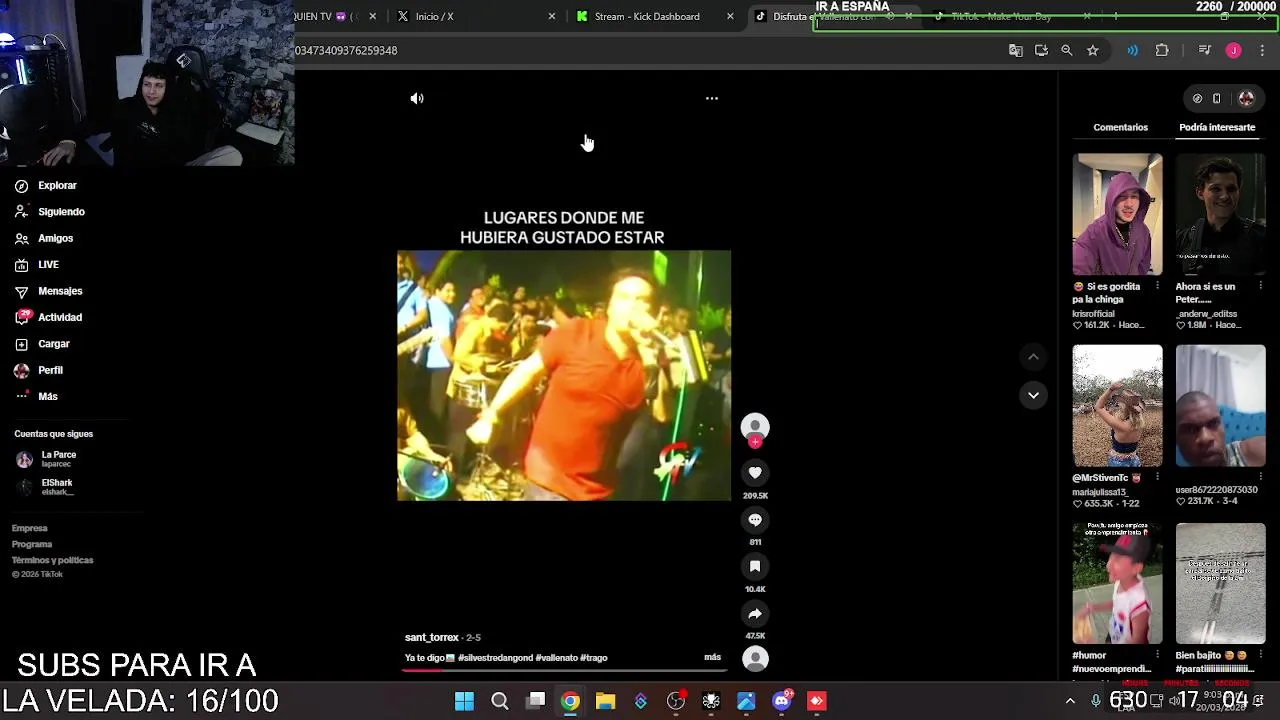Close the Inicio / X browser tab
This screenshot has height=720, width=1280.
pyautogui.click(x=552, y=16)
